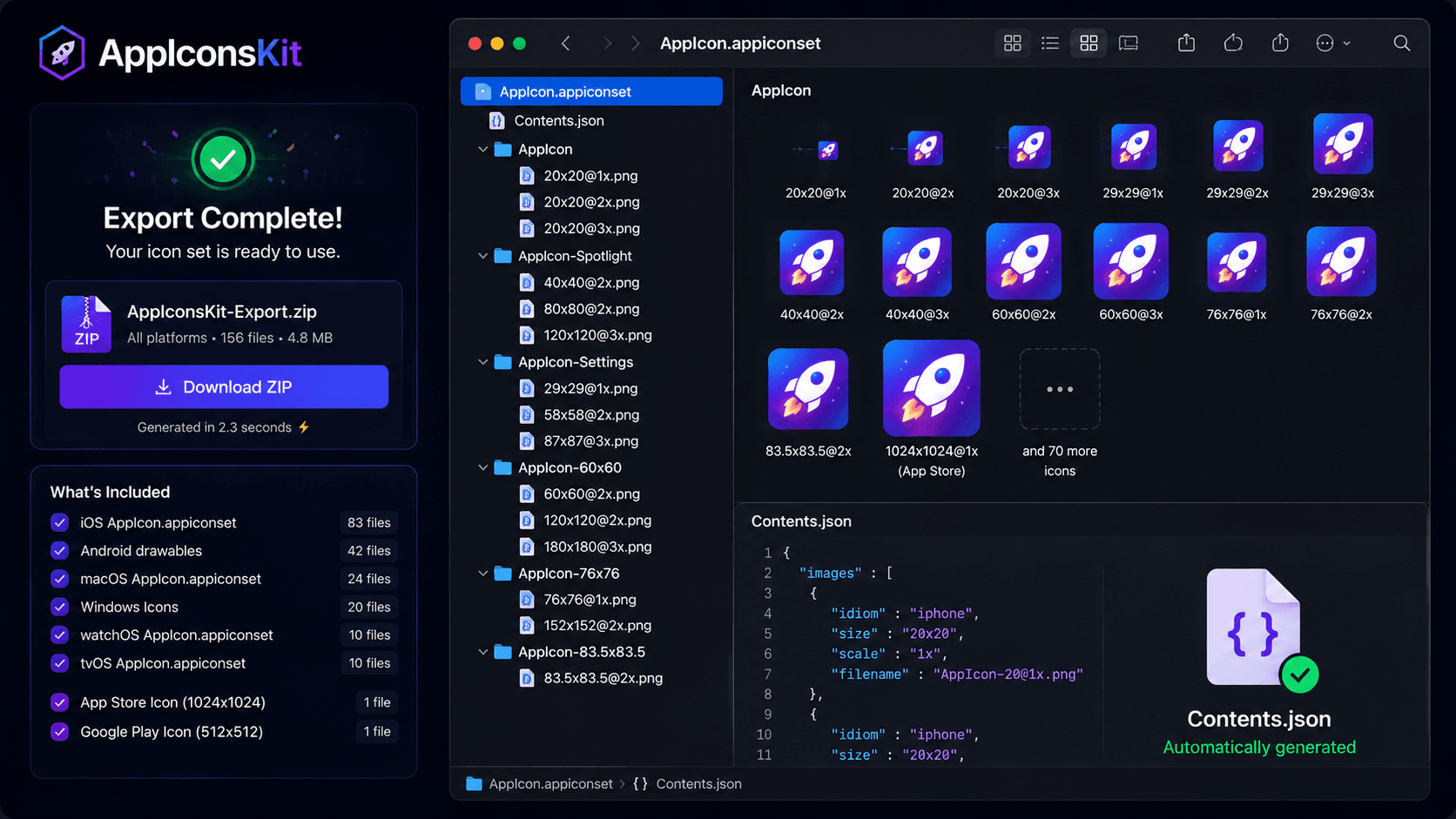The width and height of the screenshot is (1456, 819).
Task: Select the 76x76@1x icon thumbnail
Action: pos(1237,262)
